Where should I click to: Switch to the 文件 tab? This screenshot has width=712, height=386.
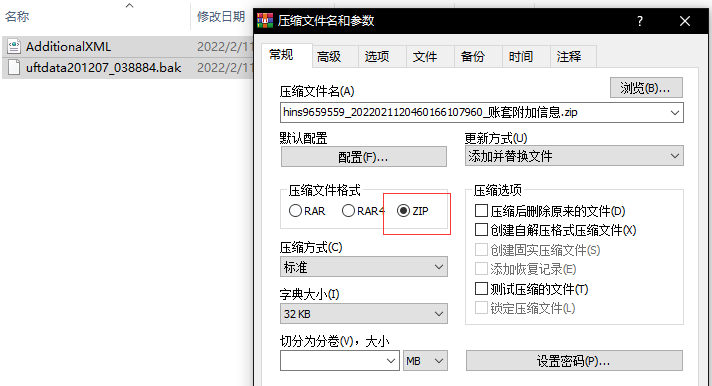(430, 56)
